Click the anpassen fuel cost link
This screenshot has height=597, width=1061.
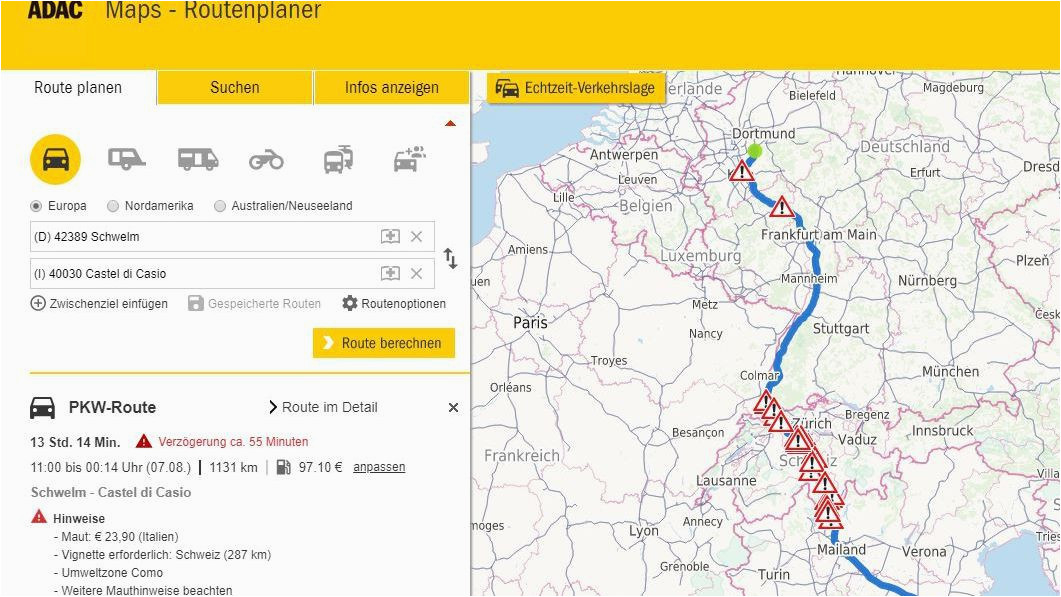[379, 467]
